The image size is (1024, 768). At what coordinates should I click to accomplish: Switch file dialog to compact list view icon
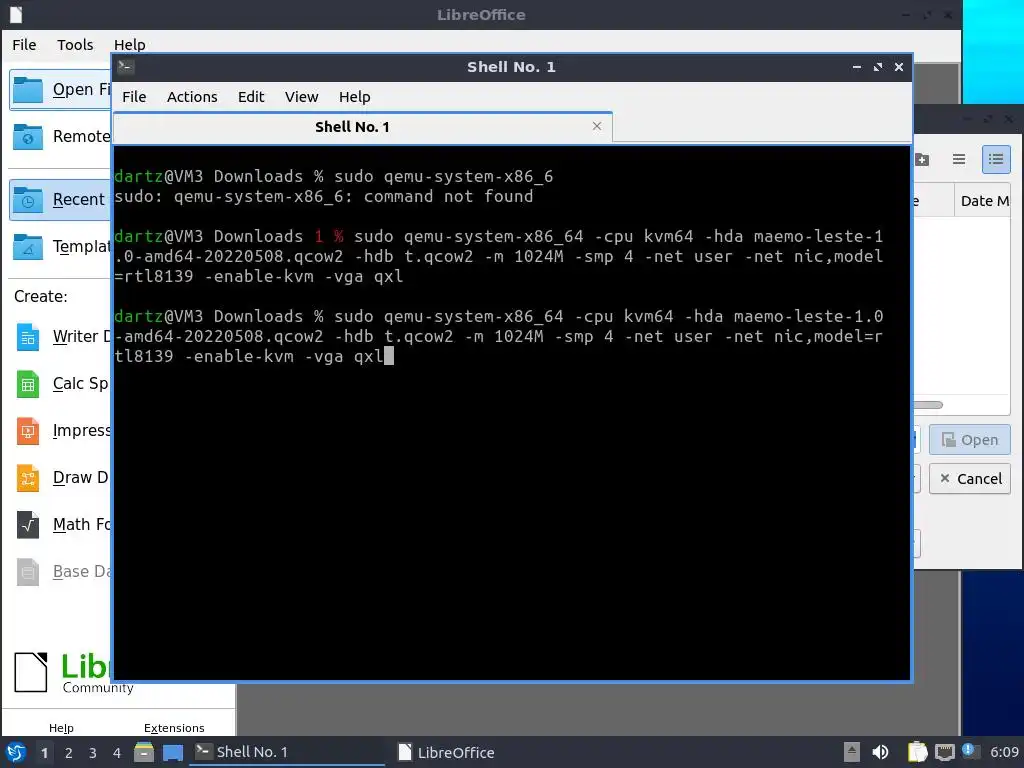959,159
